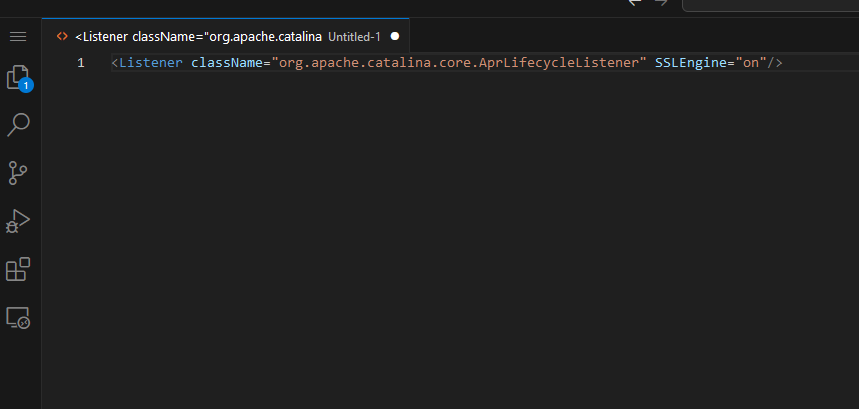Open the Source Control view
Screen dimensions: 859x409
pyautogui.click(x=18, y=173)
